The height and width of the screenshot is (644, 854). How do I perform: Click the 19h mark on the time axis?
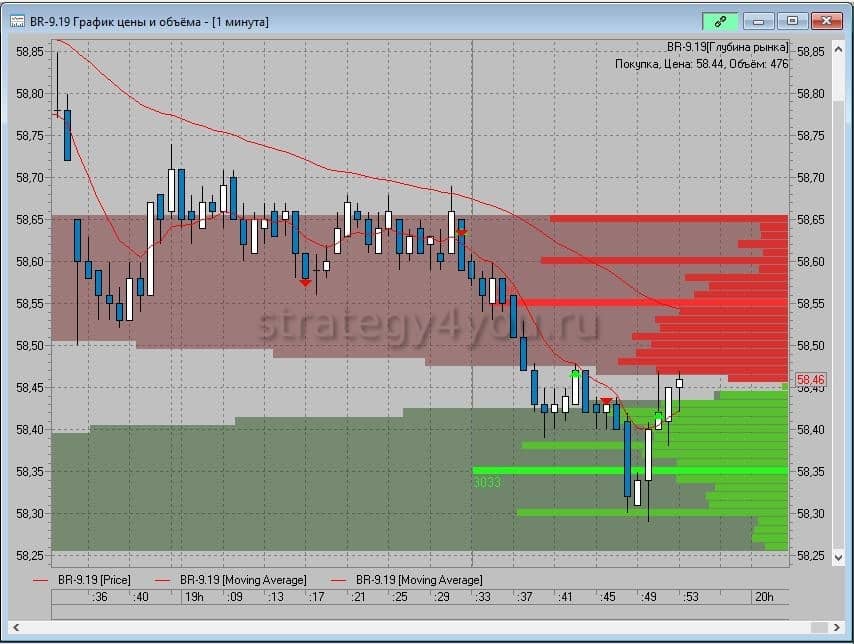(x=193, y=597)
